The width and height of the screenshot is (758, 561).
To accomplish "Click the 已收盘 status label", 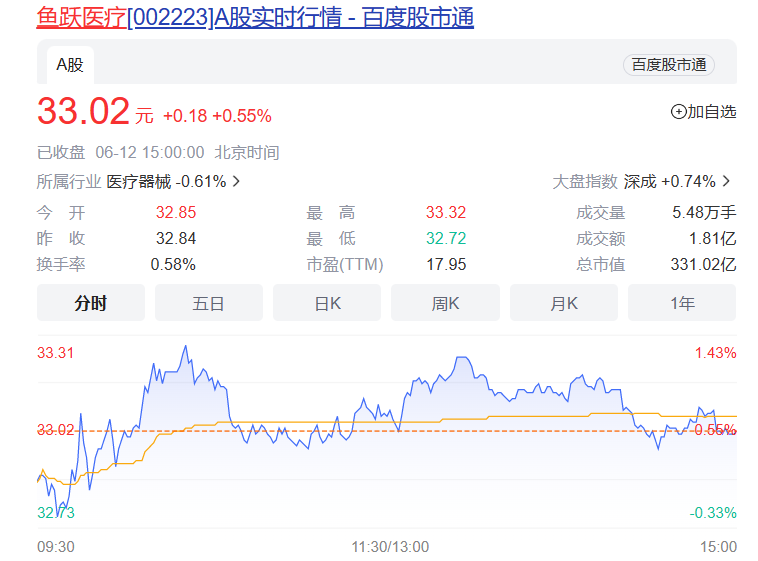I will (x=61, y=153).
